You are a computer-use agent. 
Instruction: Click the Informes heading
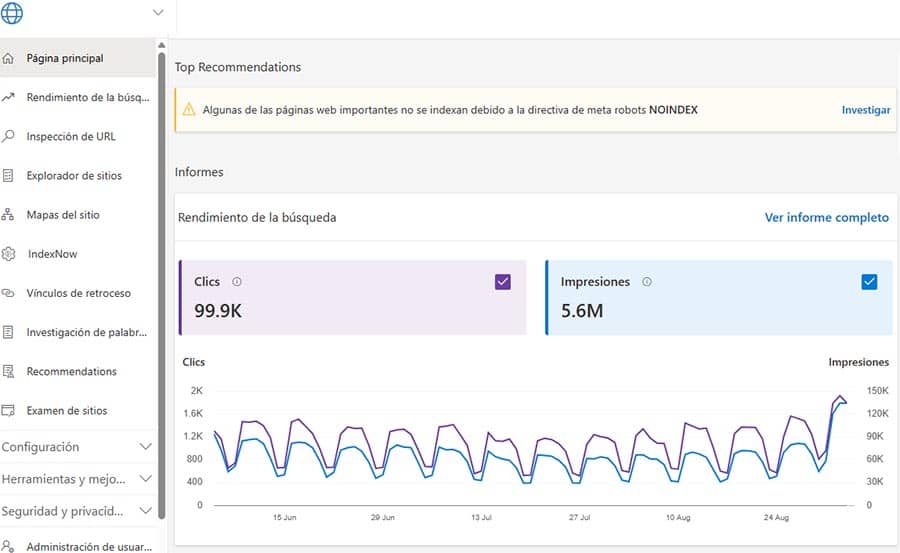tap(199, 172)
